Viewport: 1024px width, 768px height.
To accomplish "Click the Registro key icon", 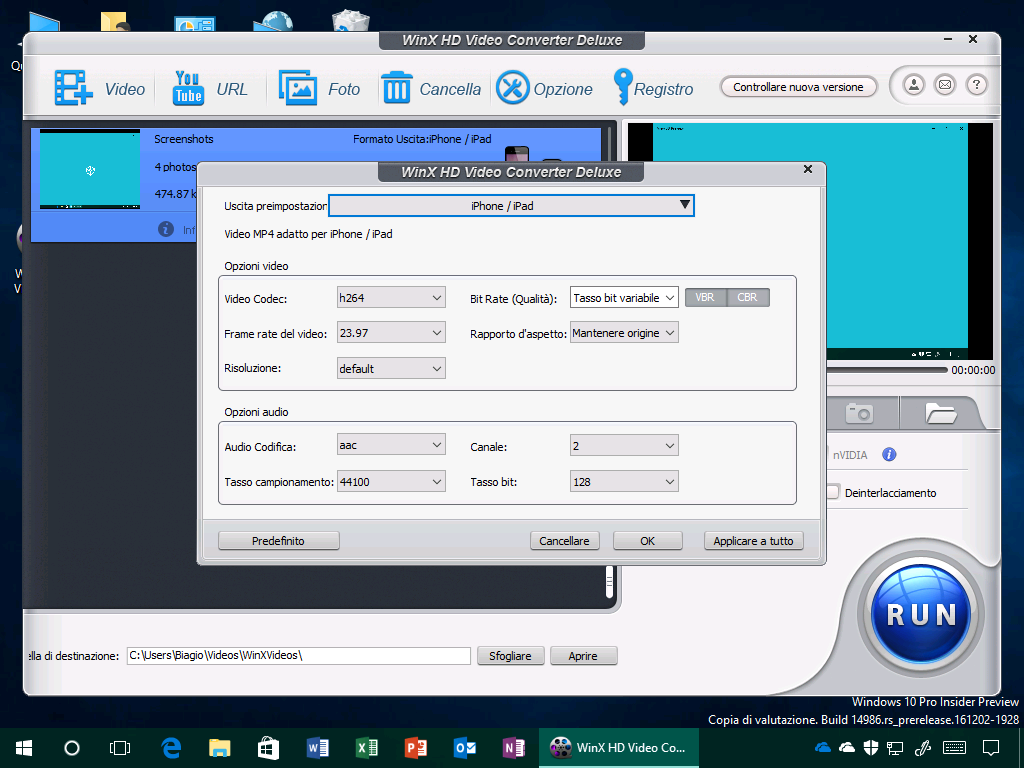I will click(x=623, y=87).
